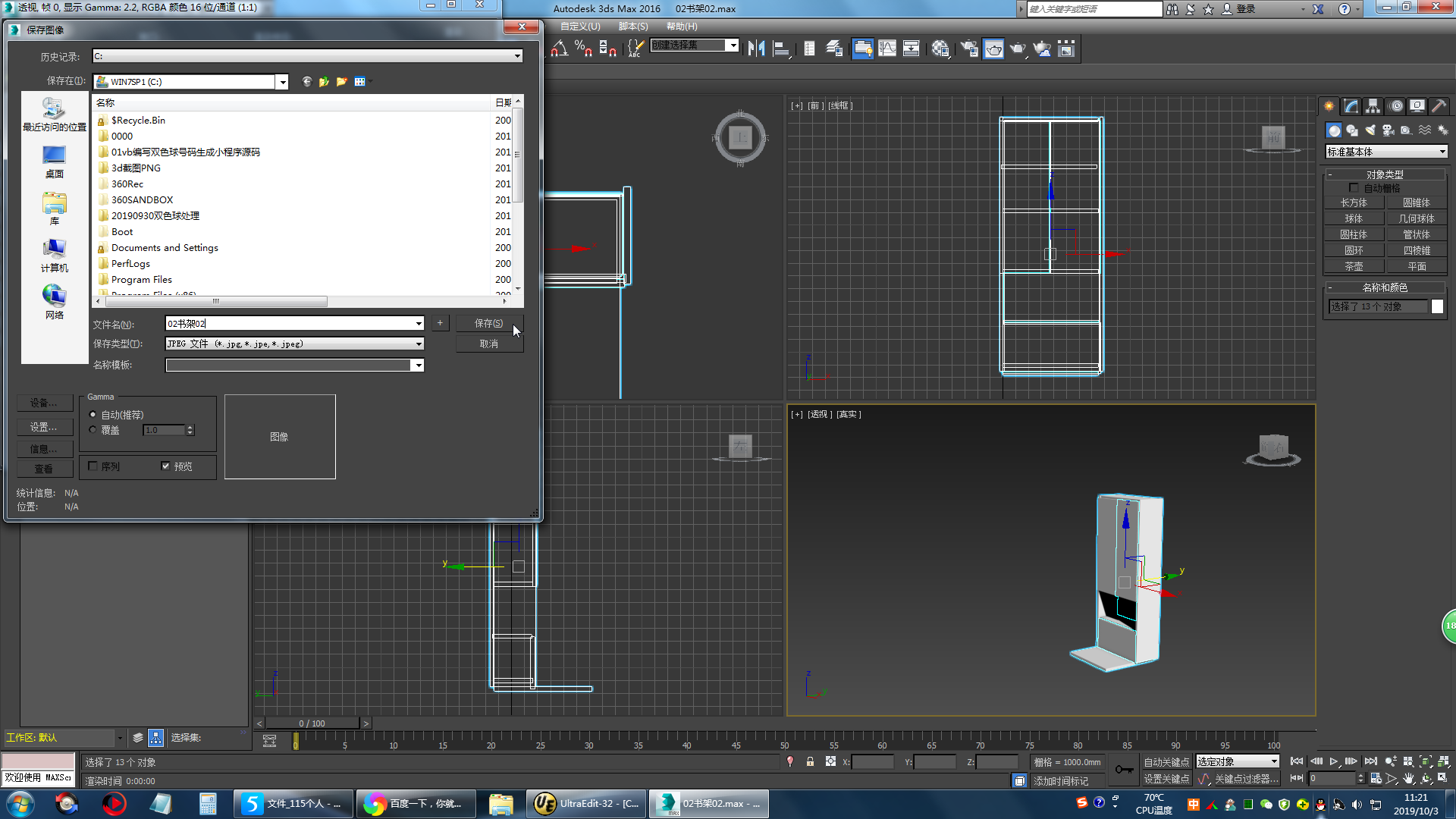Collapse the 对象类型 rollout
The height and width of the screenshot is (819, 1456).
[1385, 174]
